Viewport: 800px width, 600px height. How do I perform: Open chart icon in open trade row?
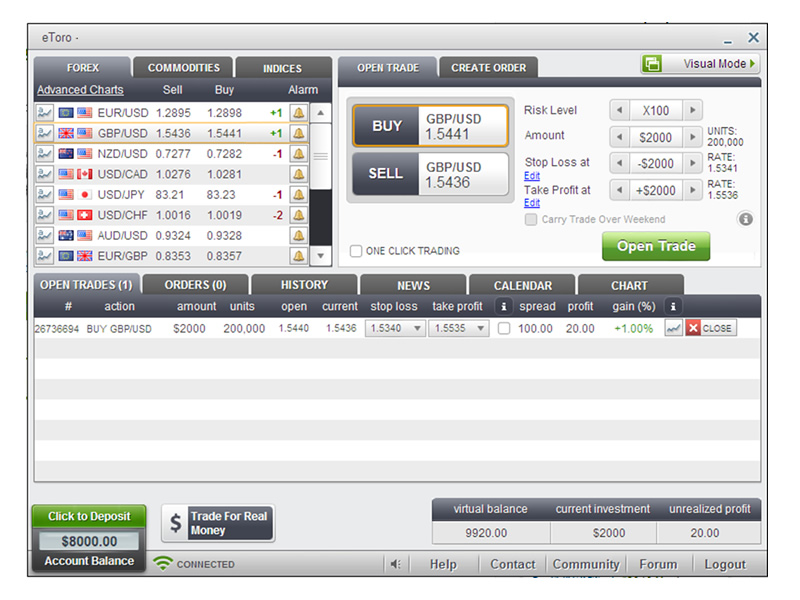[673, 328]
